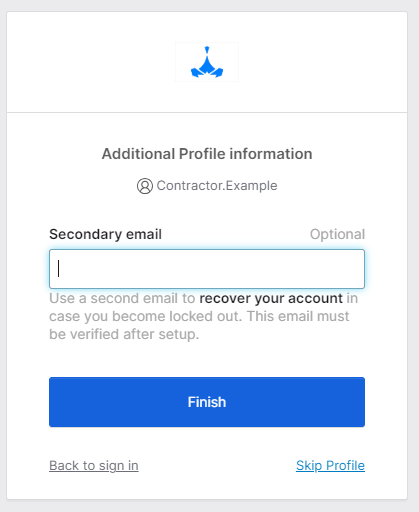This screenshot has height=512, width=419.
Task: Click the Secondary email field label
Action: tap(105, 234)
